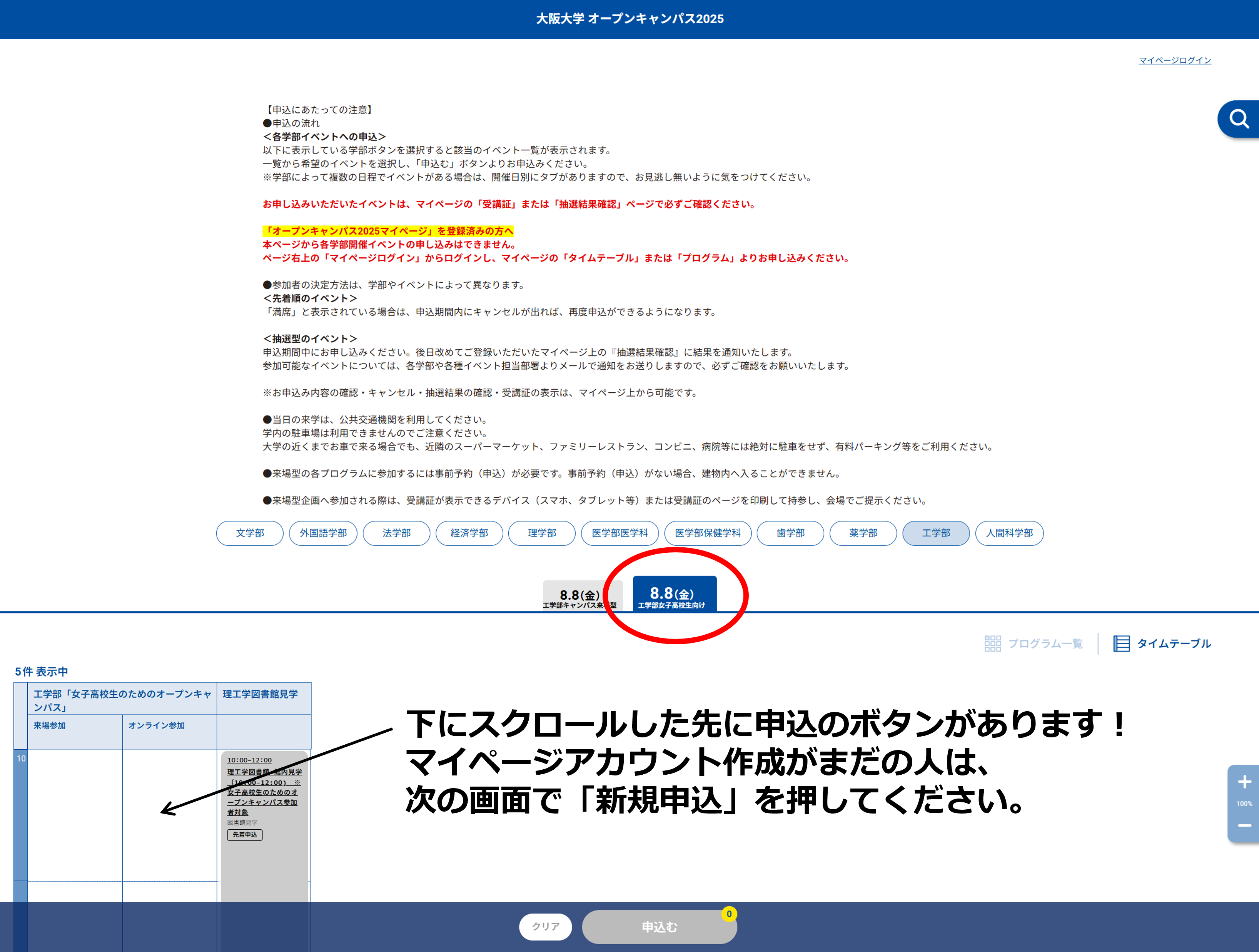Image resolution: width=1259 pixels, height=952 pixels.
Task: Click the タイムテーブル list icon
Action: click(x=1121, y=644)
